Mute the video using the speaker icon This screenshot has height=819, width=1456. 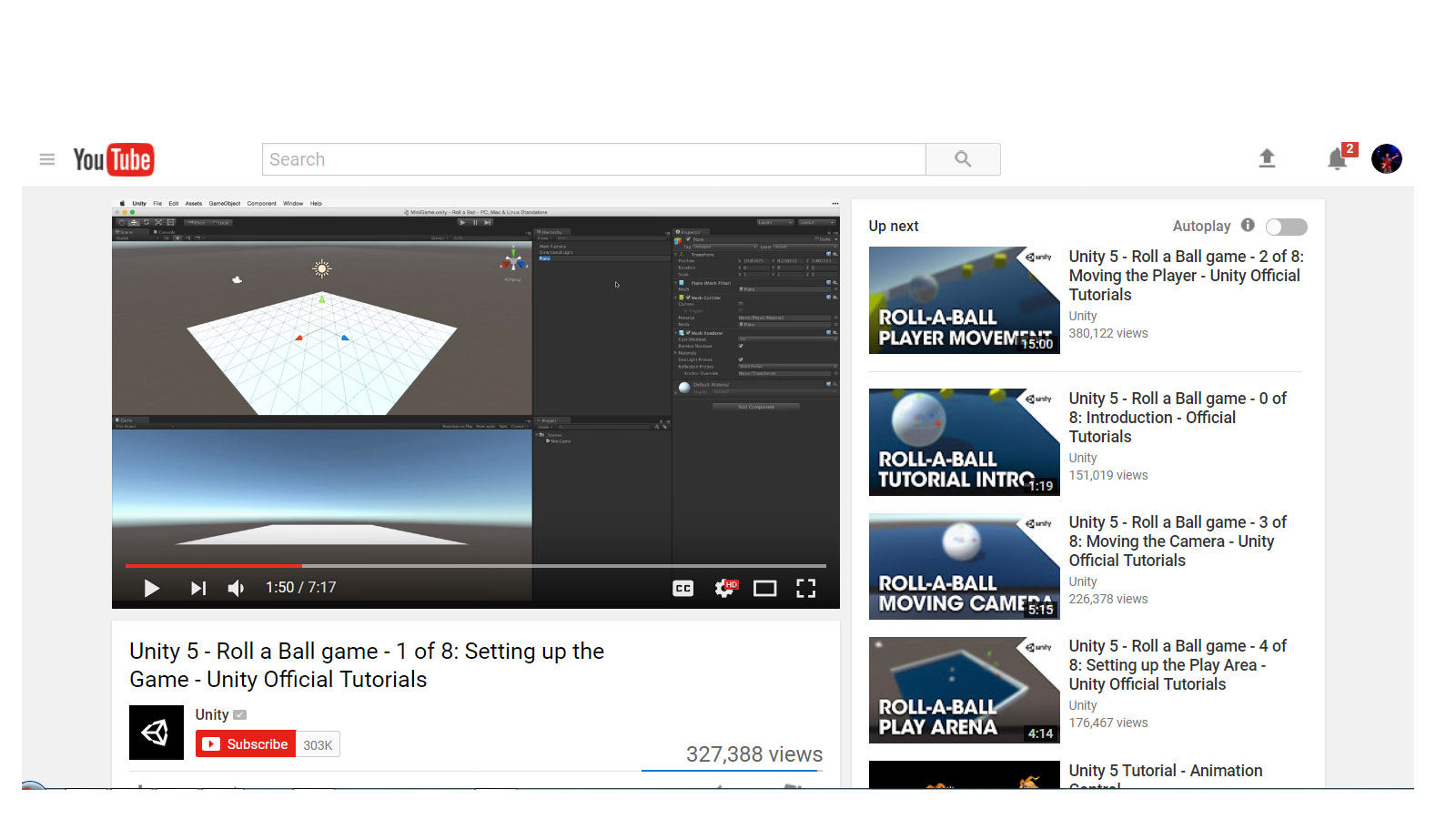(236, 589)
